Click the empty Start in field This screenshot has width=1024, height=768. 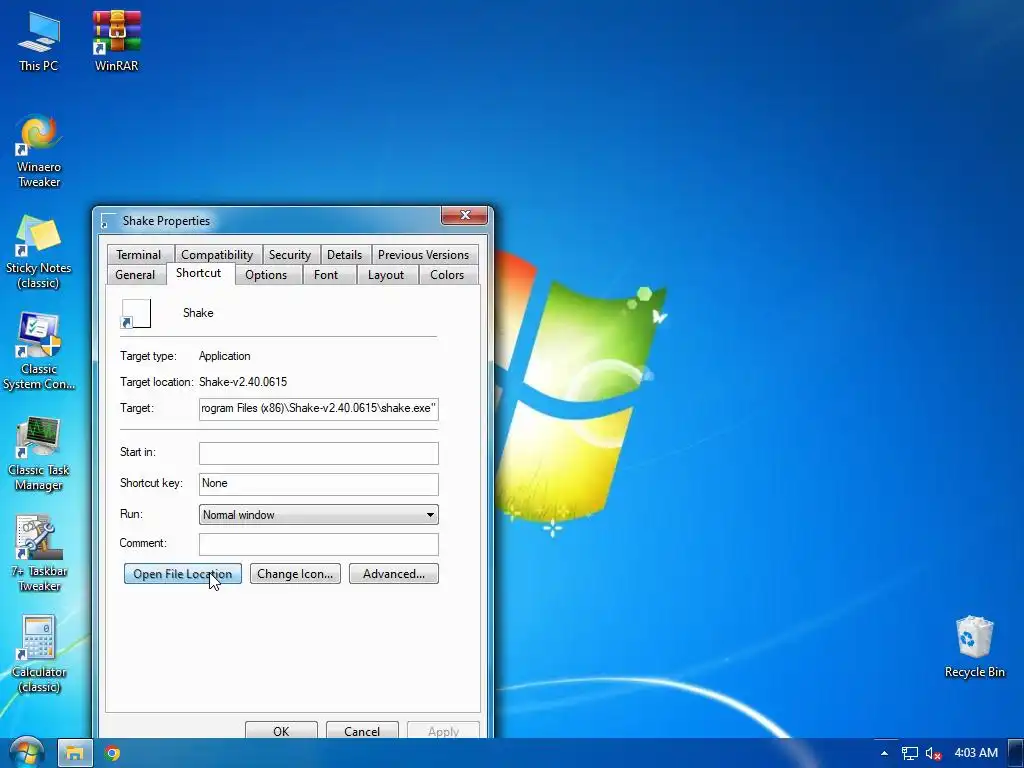point(319,453)
